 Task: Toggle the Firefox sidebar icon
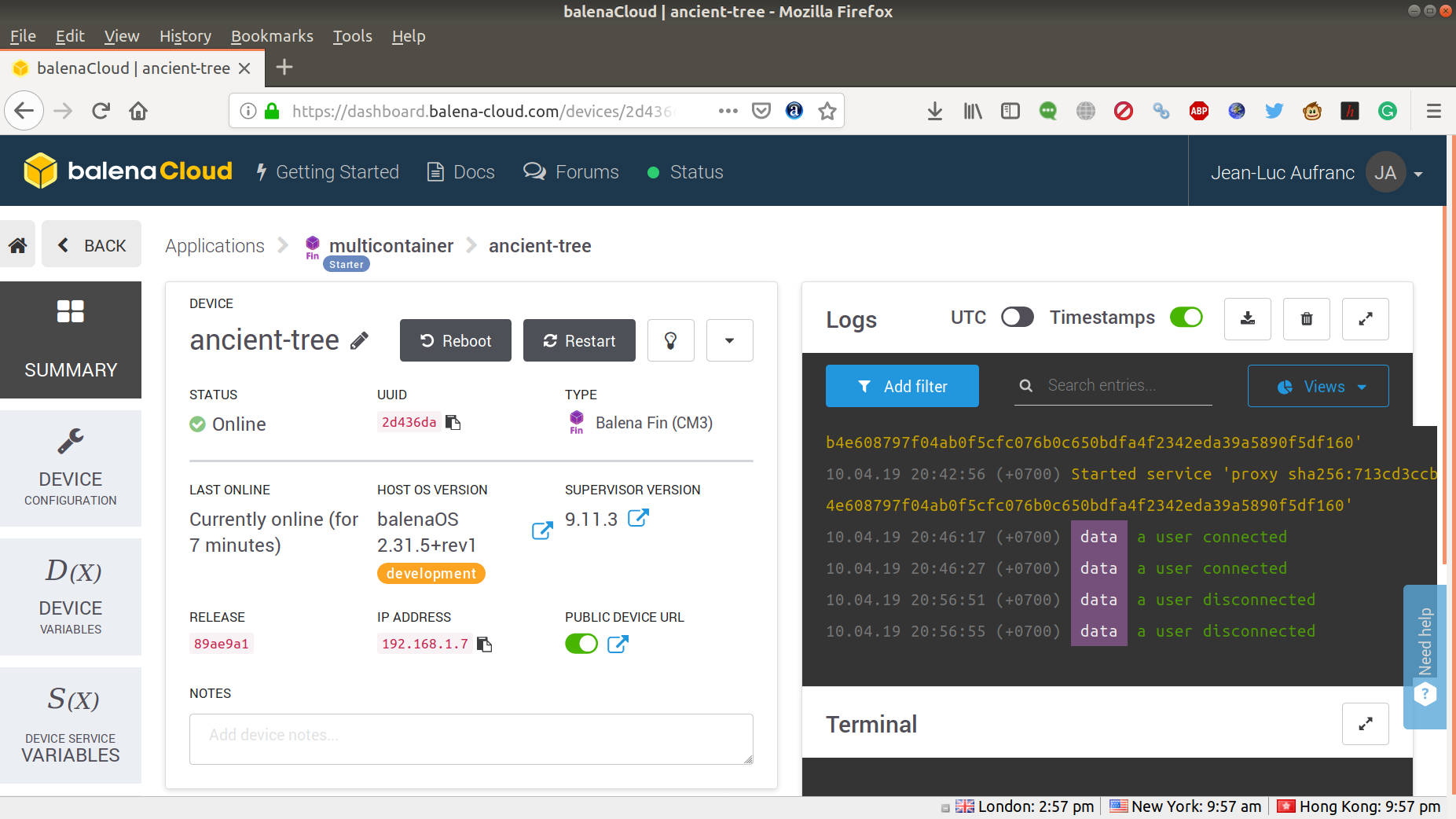[1010, 111]
